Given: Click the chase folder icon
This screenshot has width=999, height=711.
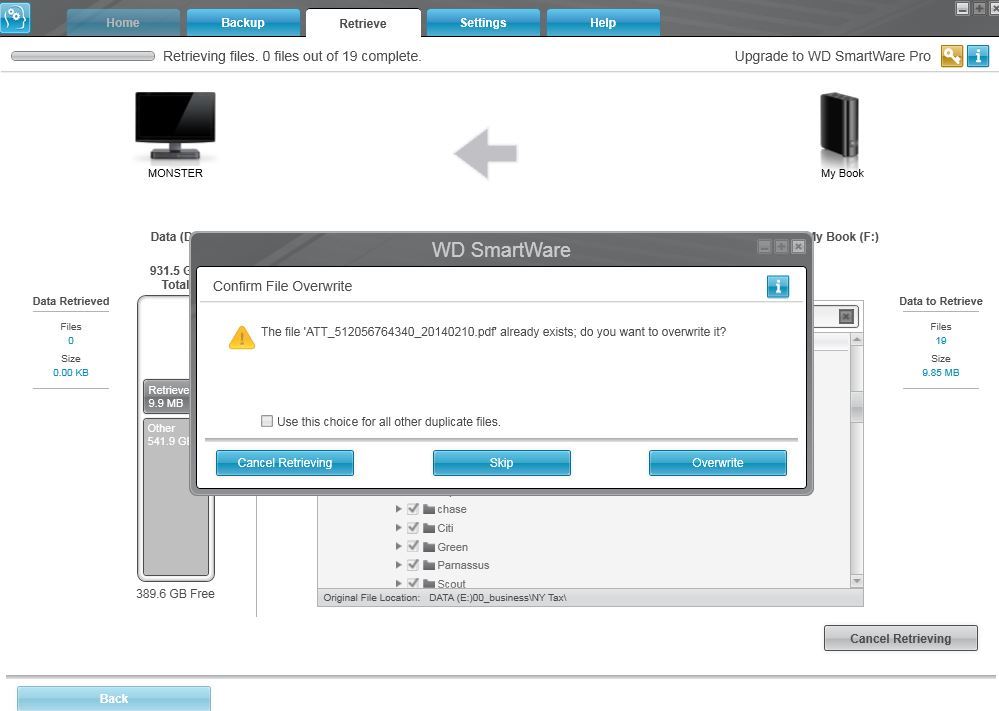Looking at the screenshot, I should tap(429, 509).
